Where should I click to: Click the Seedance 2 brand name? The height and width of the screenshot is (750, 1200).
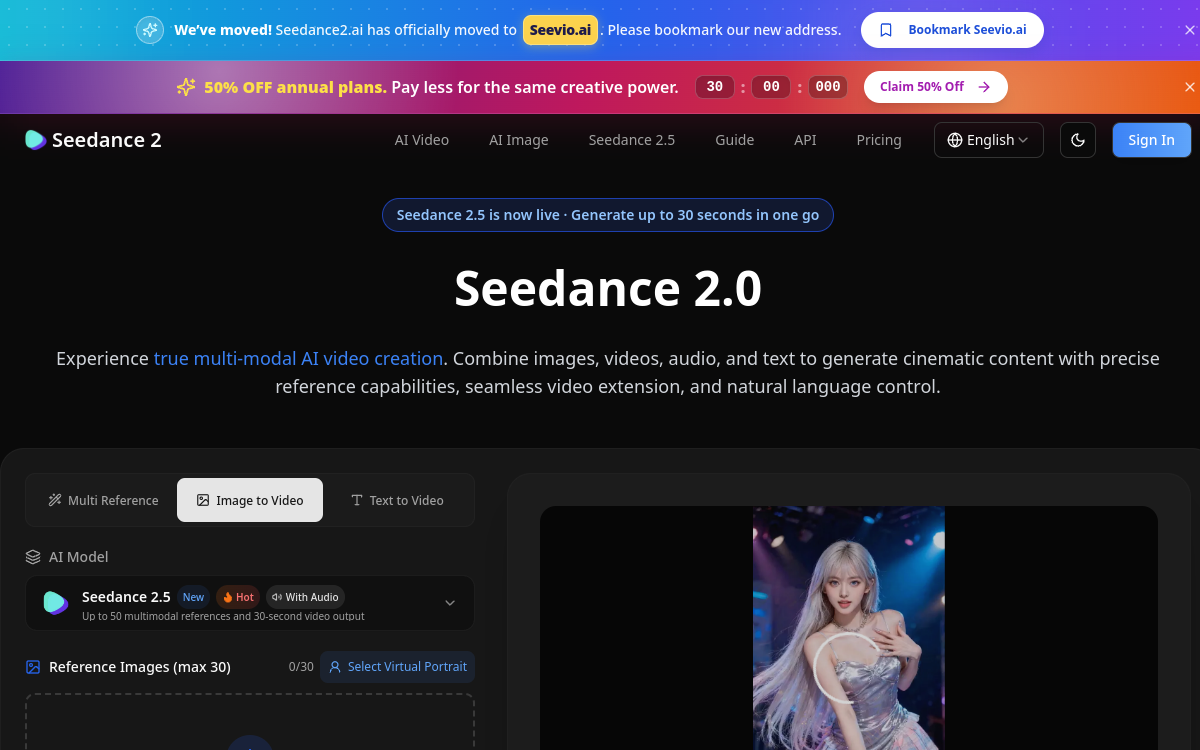[x=107, y=140]
